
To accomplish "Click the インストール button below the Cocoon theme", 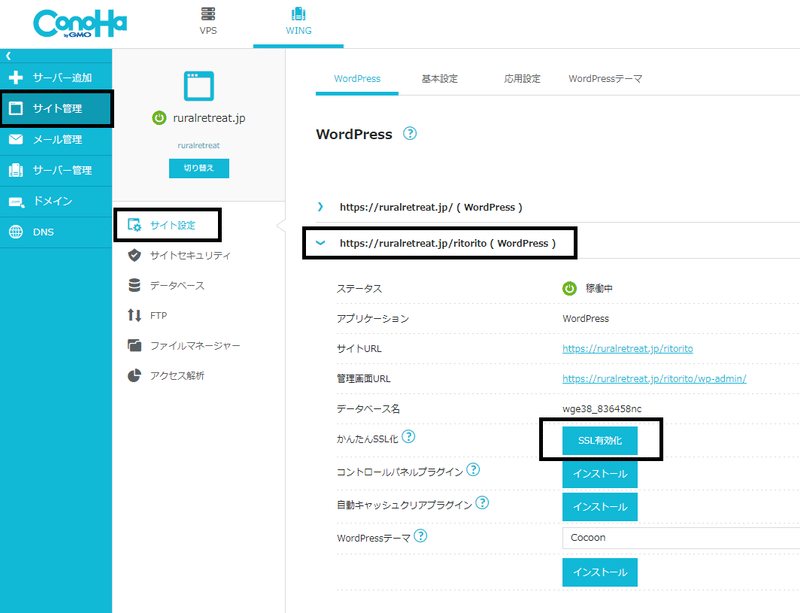I will click(x=600, y=572).
